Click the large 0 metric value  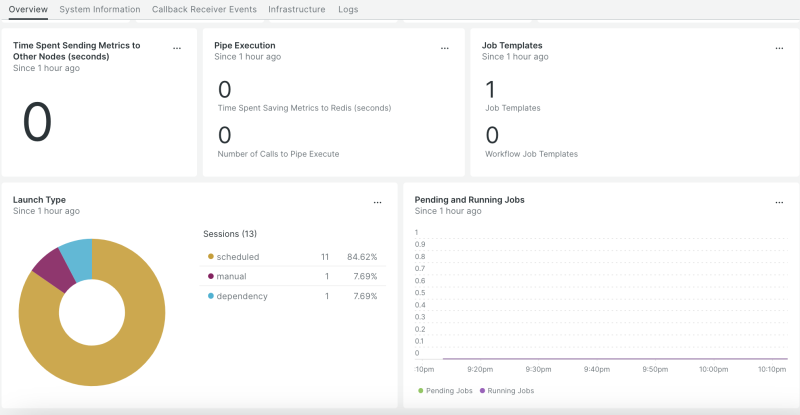click(x=37, y=122)
